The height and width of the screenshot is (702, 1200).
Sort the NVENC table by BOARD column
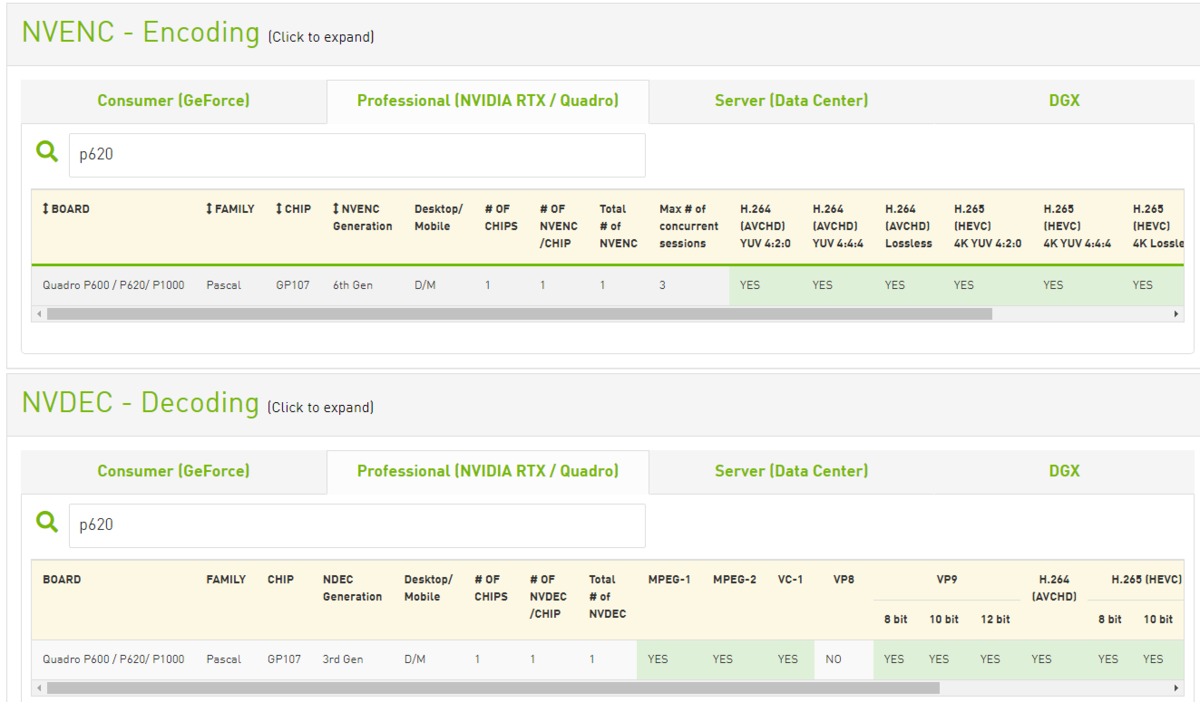(x=66, y=209)
